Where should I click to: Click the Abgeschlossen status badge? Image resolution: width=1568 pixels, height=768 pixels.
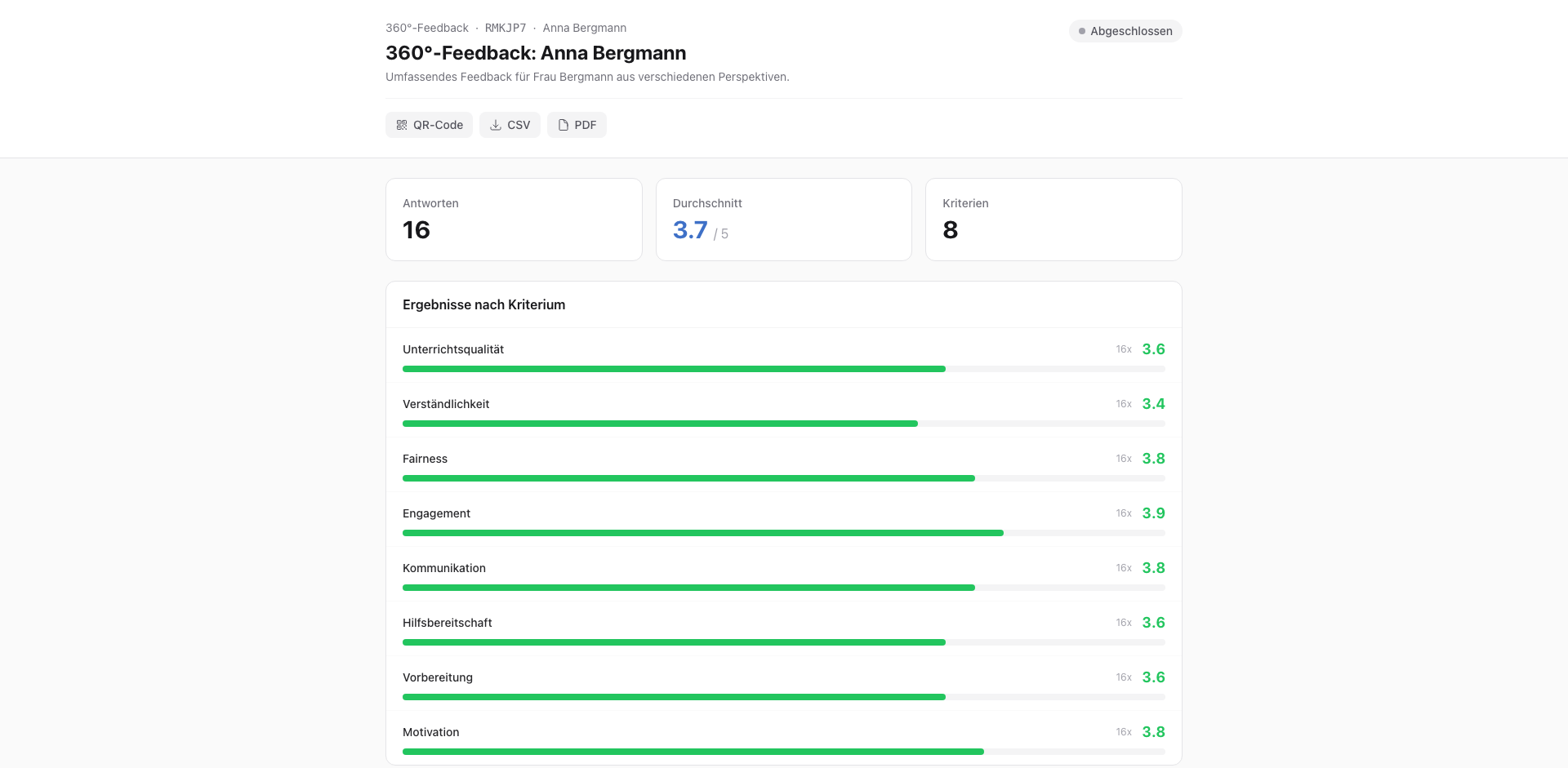click(x=1125, y=31)
